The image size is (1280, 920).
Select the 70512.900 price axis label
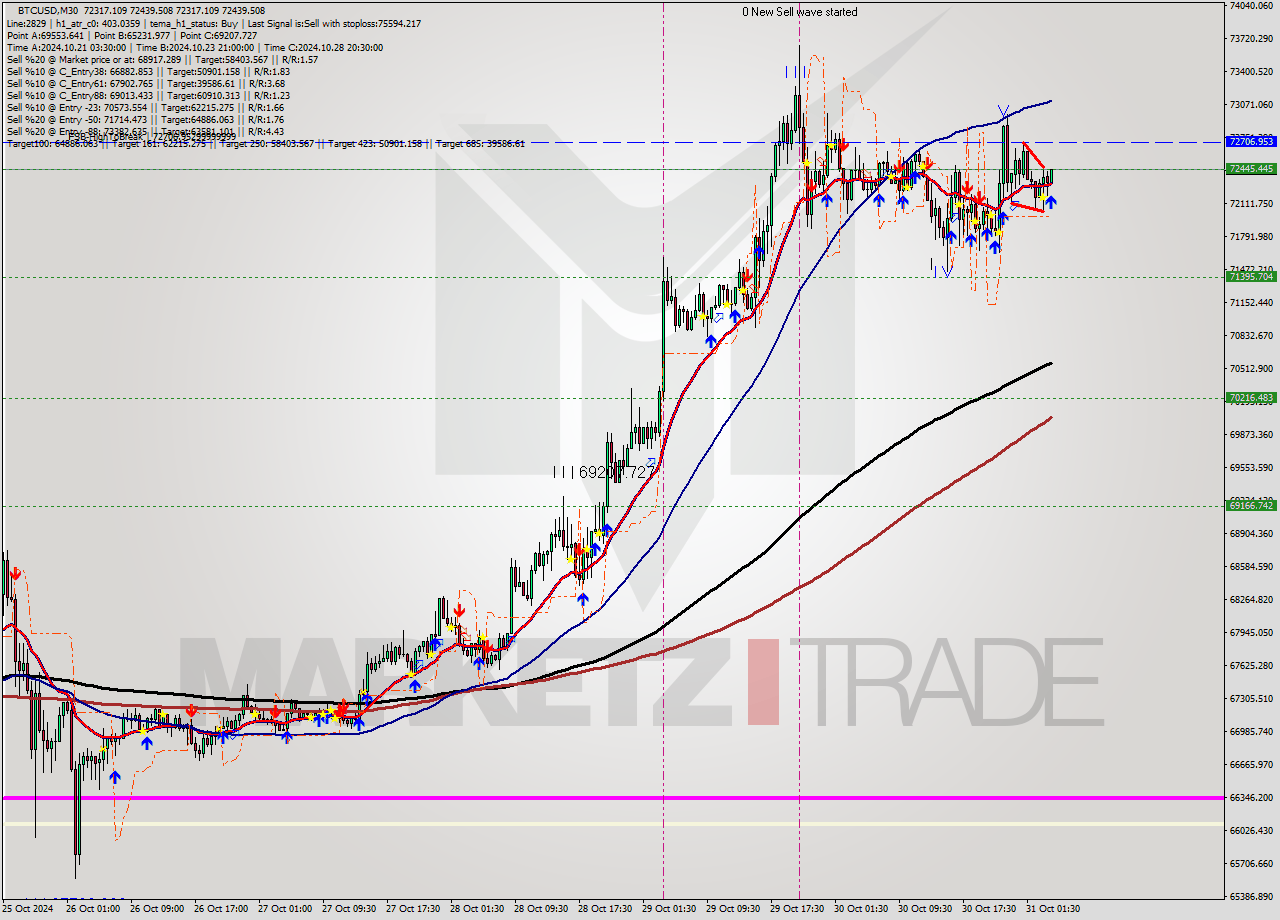pyautogui.click(x=1251, y=368)
